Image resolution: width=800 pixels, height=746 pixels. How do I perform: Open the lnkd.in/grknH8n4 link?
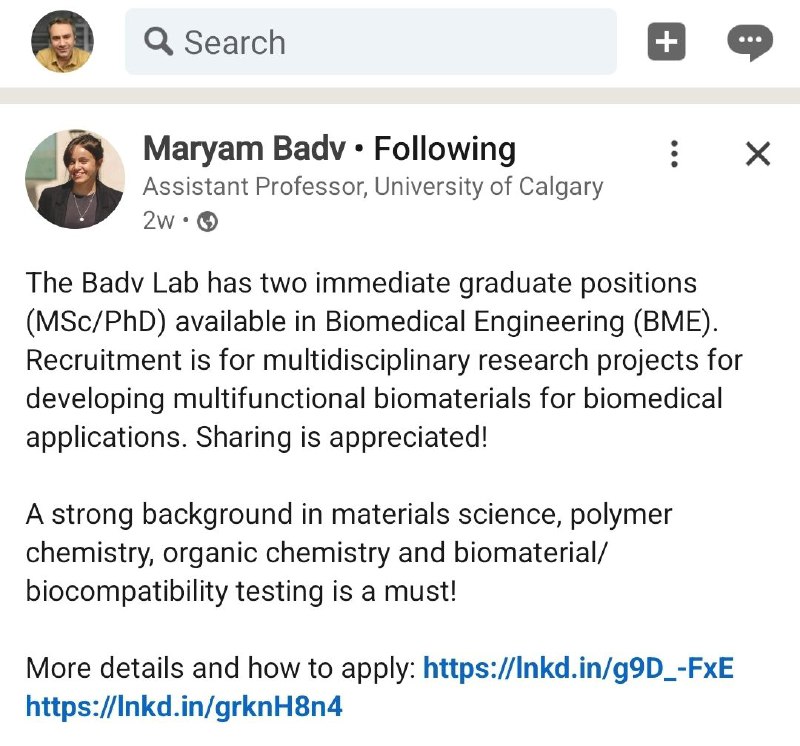(184, 707)
